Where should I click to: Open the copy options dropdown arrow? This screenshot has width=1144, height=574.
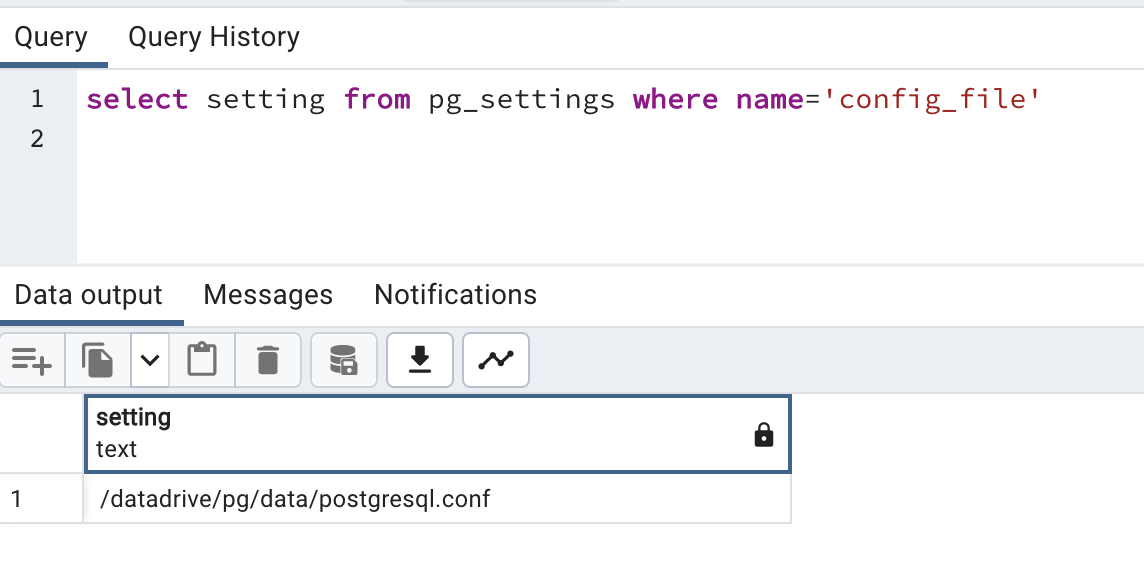[x=150, y=360]
